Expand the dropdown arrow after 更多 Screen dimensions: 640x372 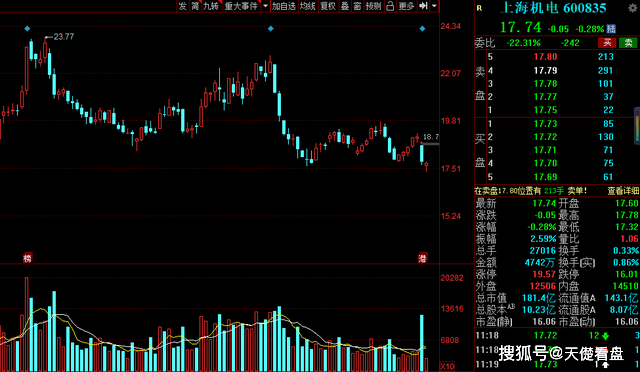pyautogui.click(x=434, y=6)
